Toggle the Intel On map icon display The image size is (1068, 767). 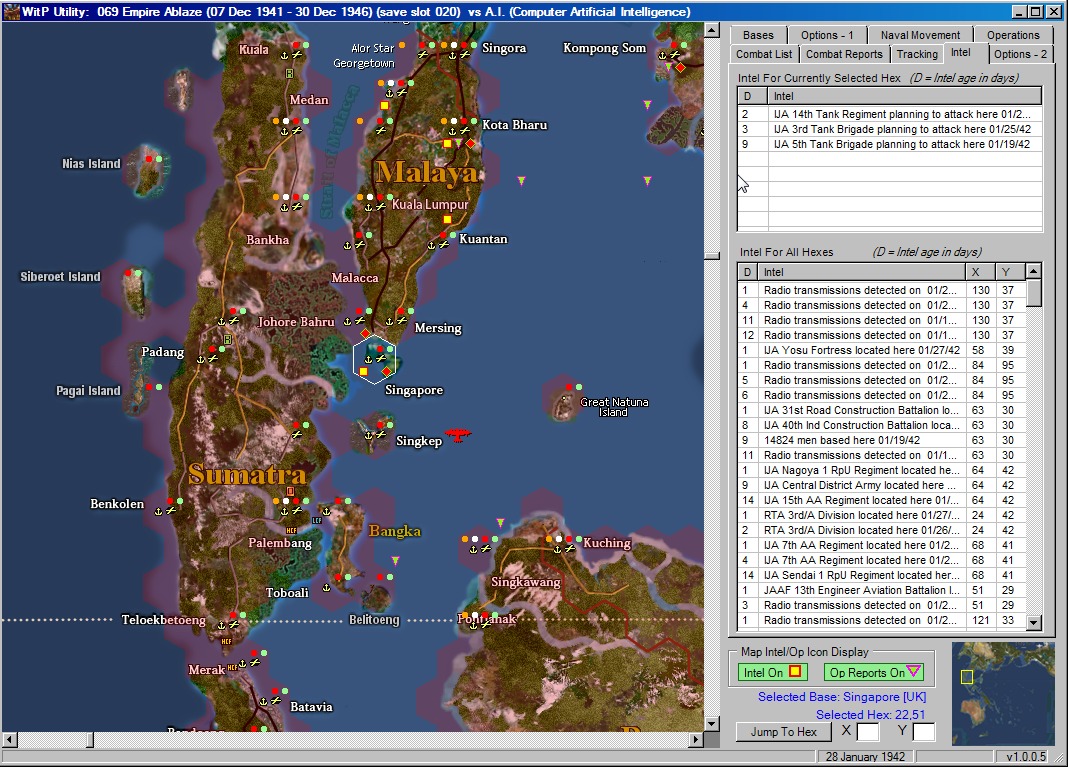pos(772,672)
